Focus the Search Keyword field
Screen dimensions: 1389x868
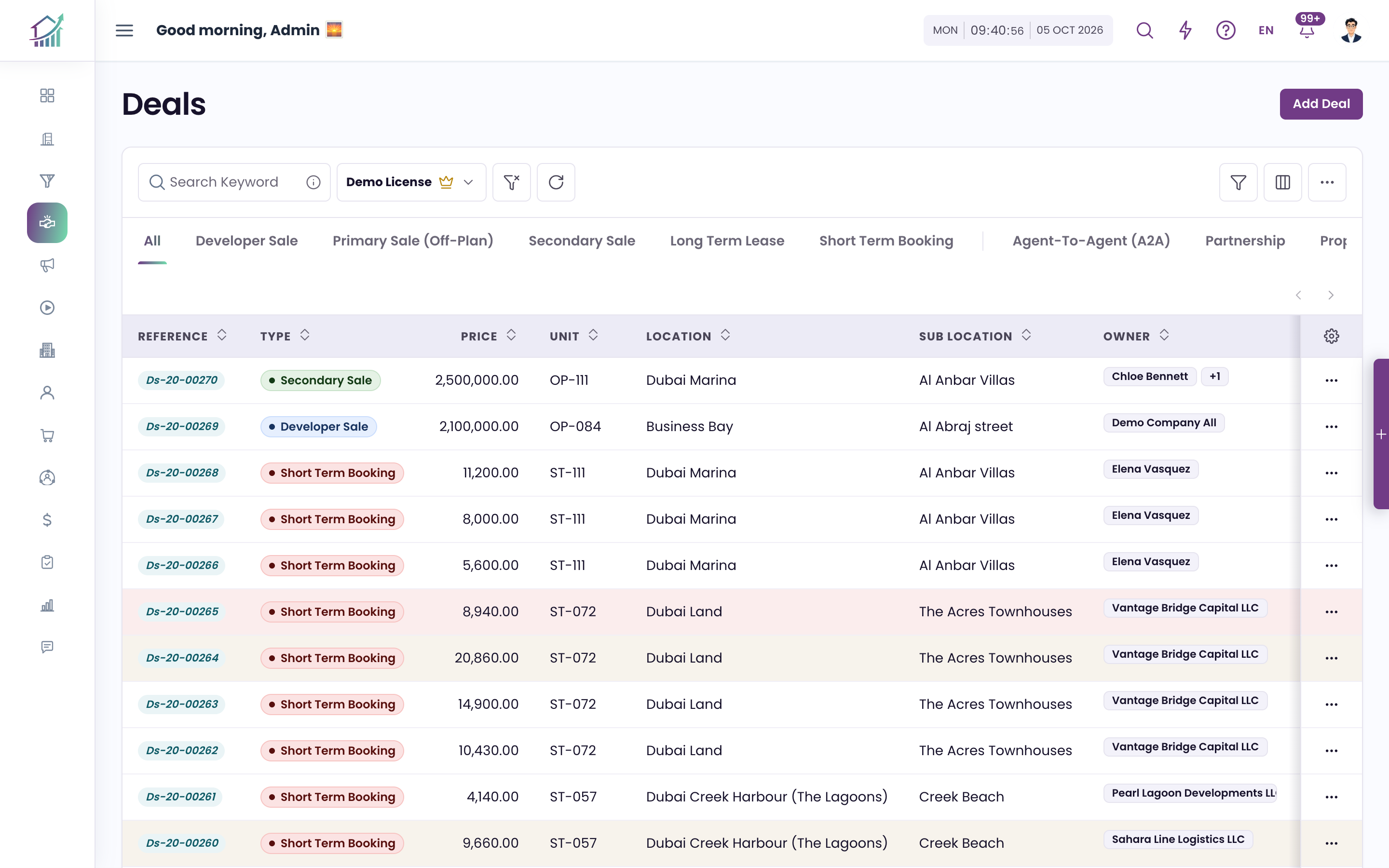[234, 182]
